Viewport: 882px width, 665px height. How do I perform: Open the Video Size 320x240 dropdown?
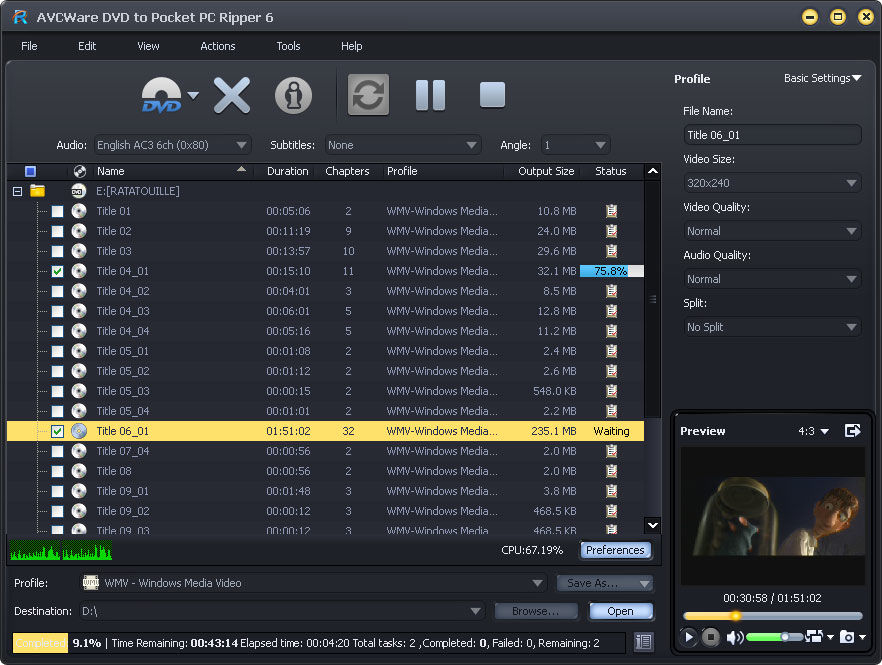coord(772,183)
